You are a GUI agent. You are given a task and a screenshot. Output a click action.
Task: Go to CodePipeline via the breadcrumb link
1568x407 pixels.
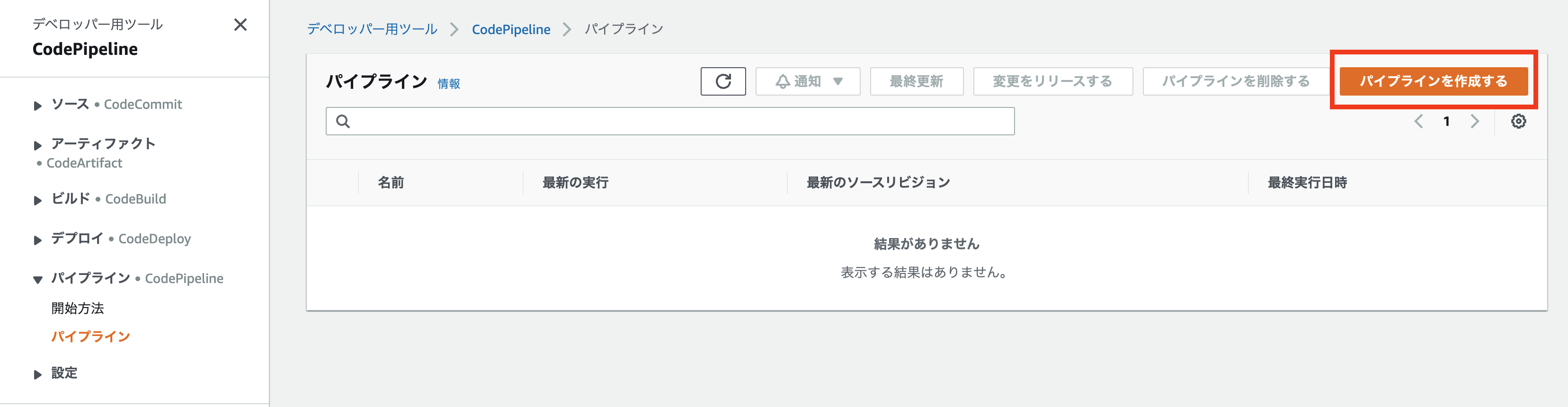click(511, 28)
